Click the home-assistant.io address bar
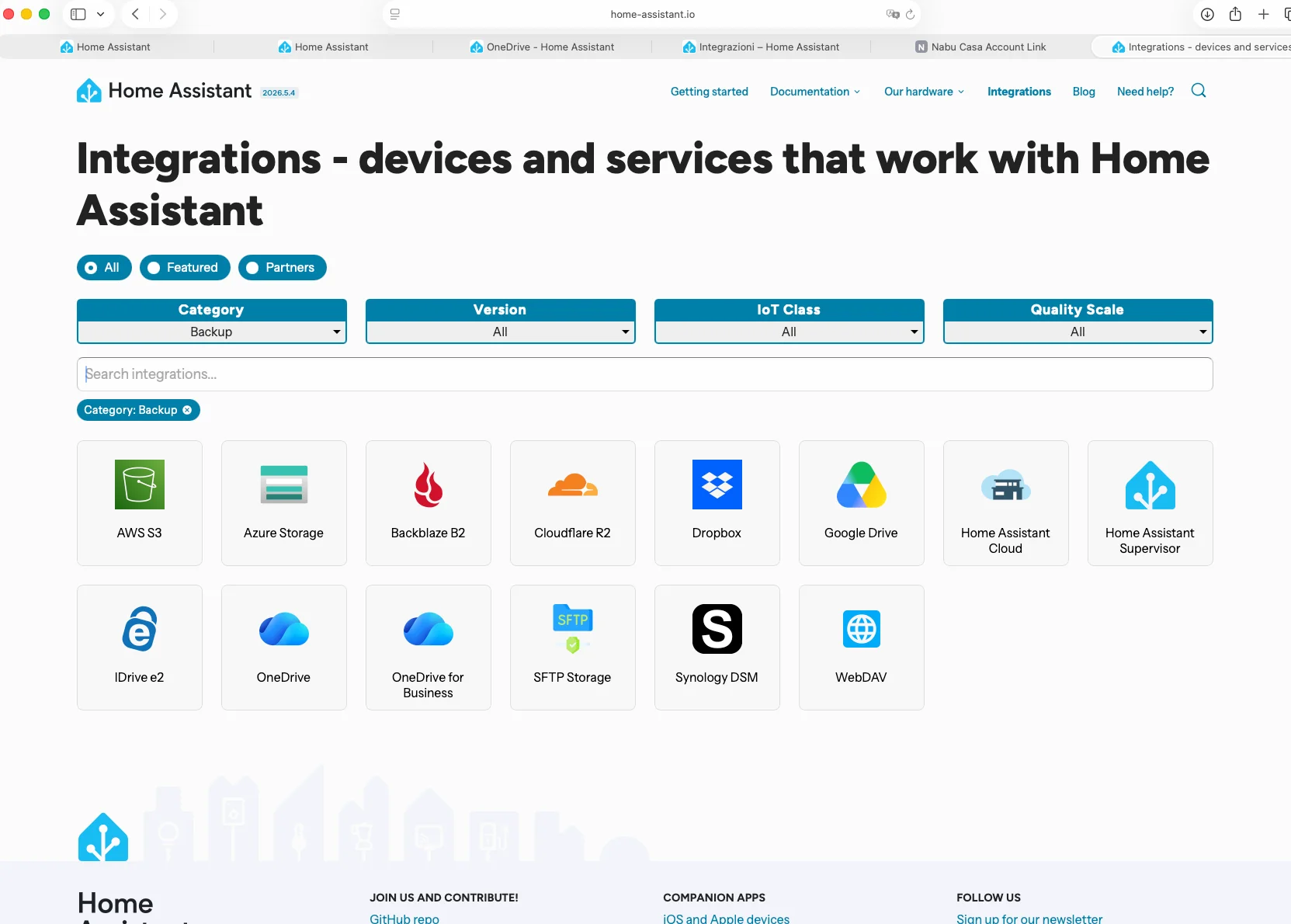The image size is (1291, 924). point(652,14)
